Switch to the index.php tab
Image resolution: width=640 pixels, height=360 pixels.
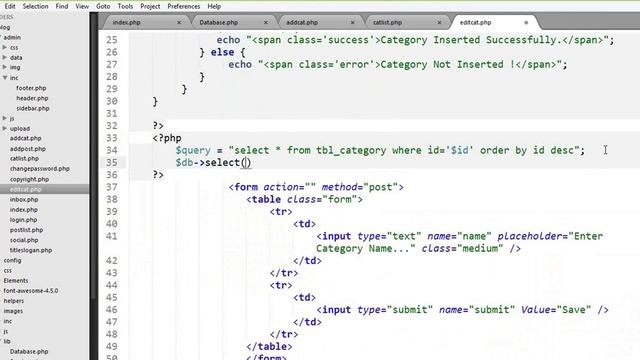[127, 22]
